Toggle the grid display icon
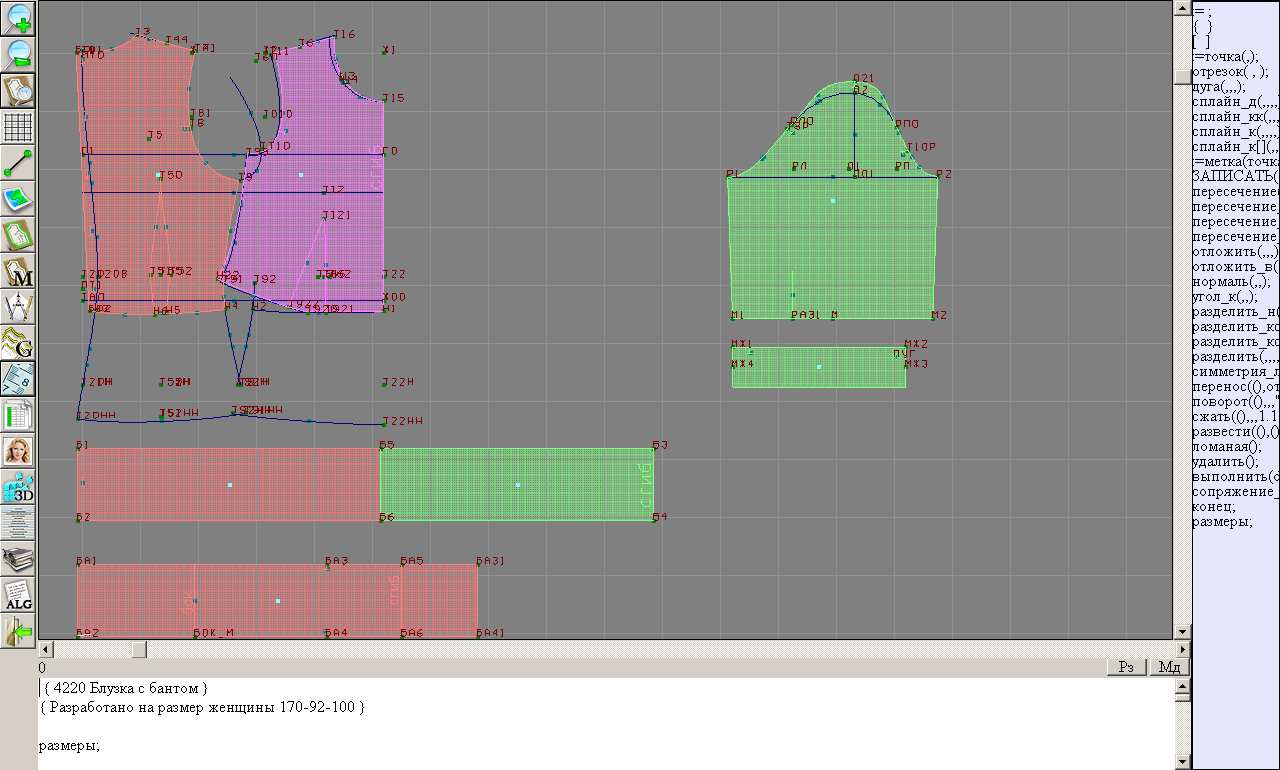The image size is (1280, 770). (18, 127)
